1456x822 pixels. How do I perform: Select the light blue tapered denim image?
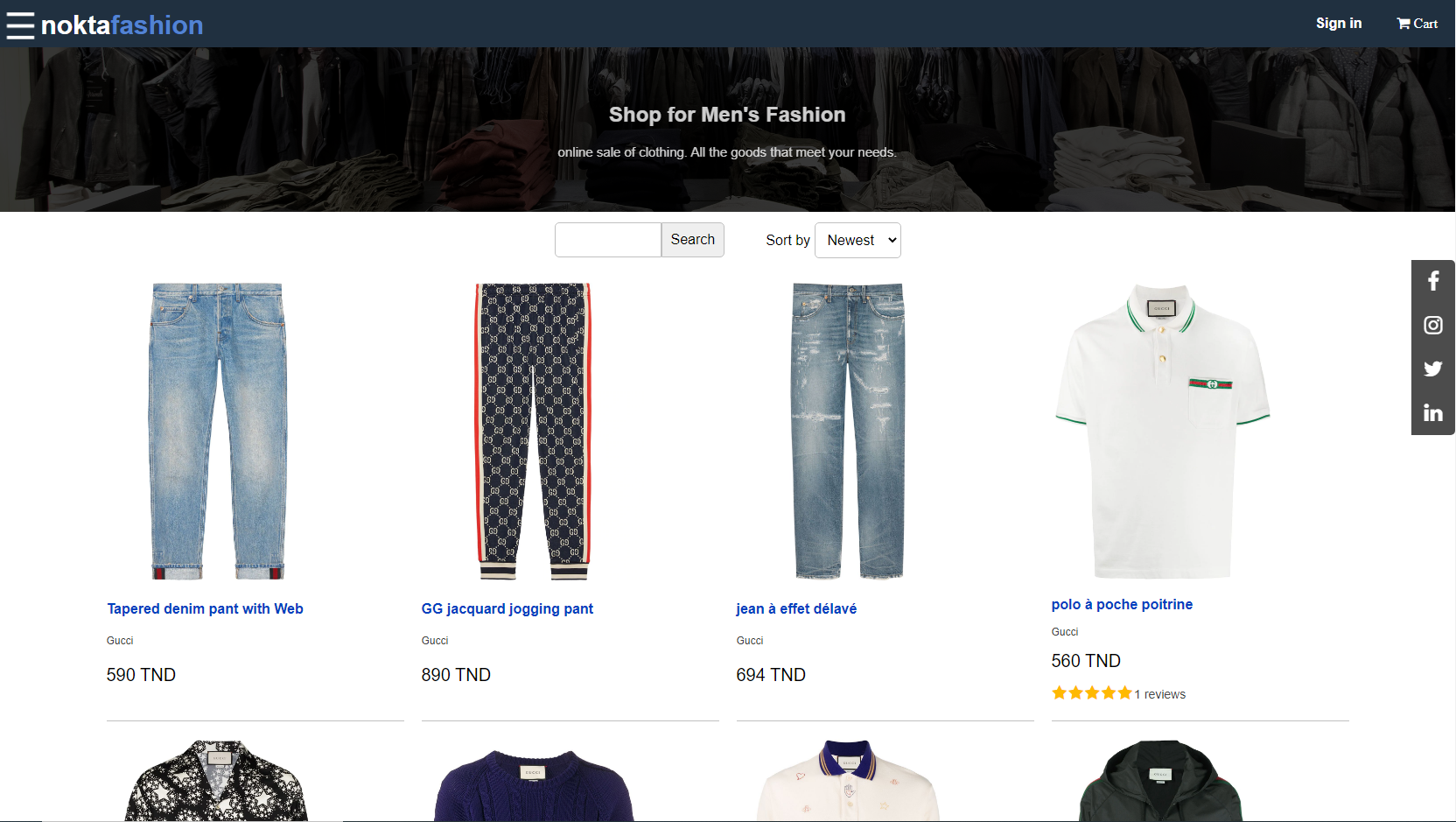pos(218,431)
